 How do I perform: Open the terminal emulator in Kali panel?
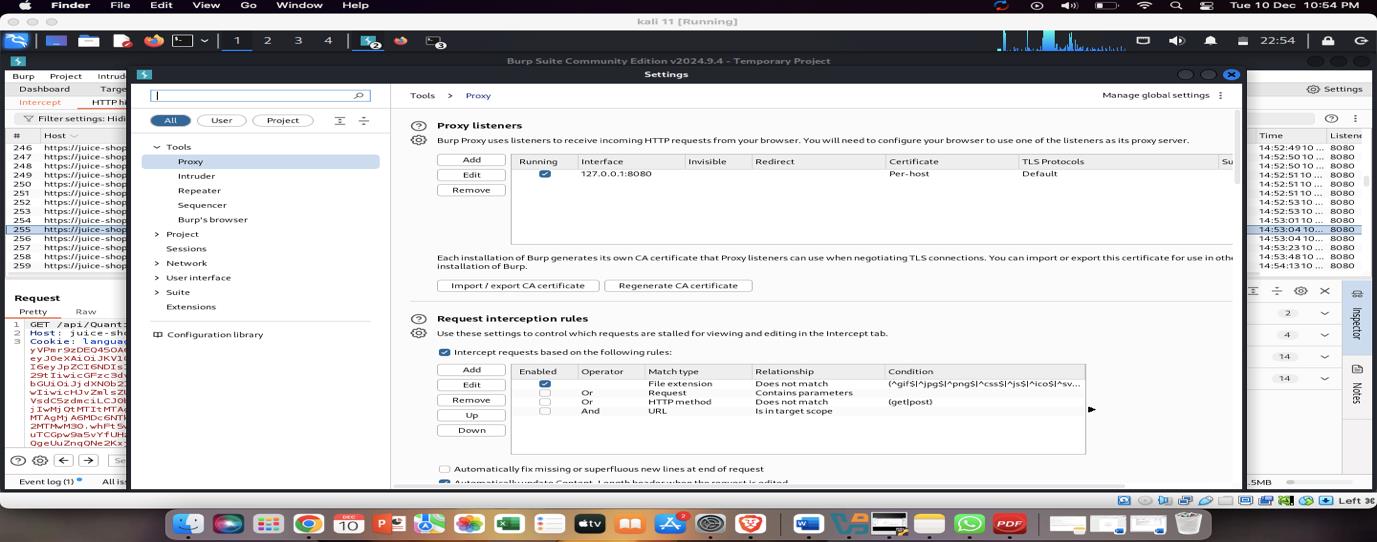183,41
